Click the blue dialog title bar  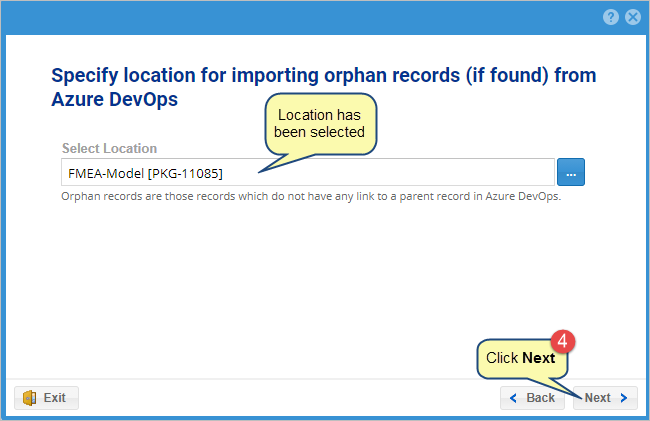(x=300, y=17)
